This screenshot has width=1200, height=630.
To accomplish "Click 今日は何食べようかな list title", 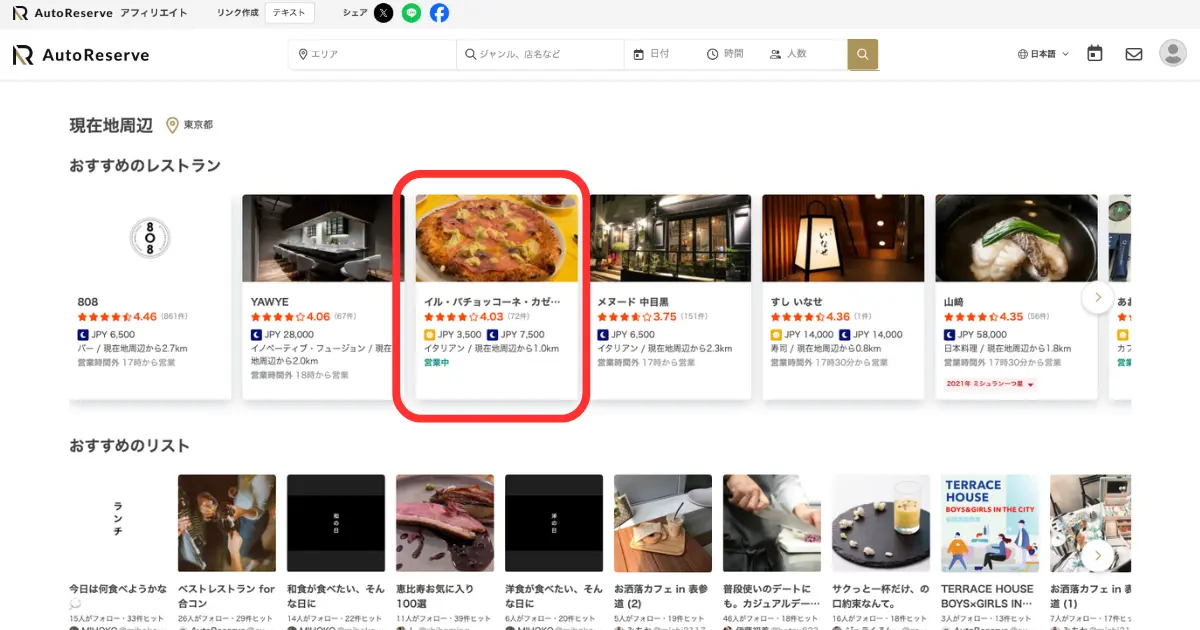I will click(x=118, y=596).
